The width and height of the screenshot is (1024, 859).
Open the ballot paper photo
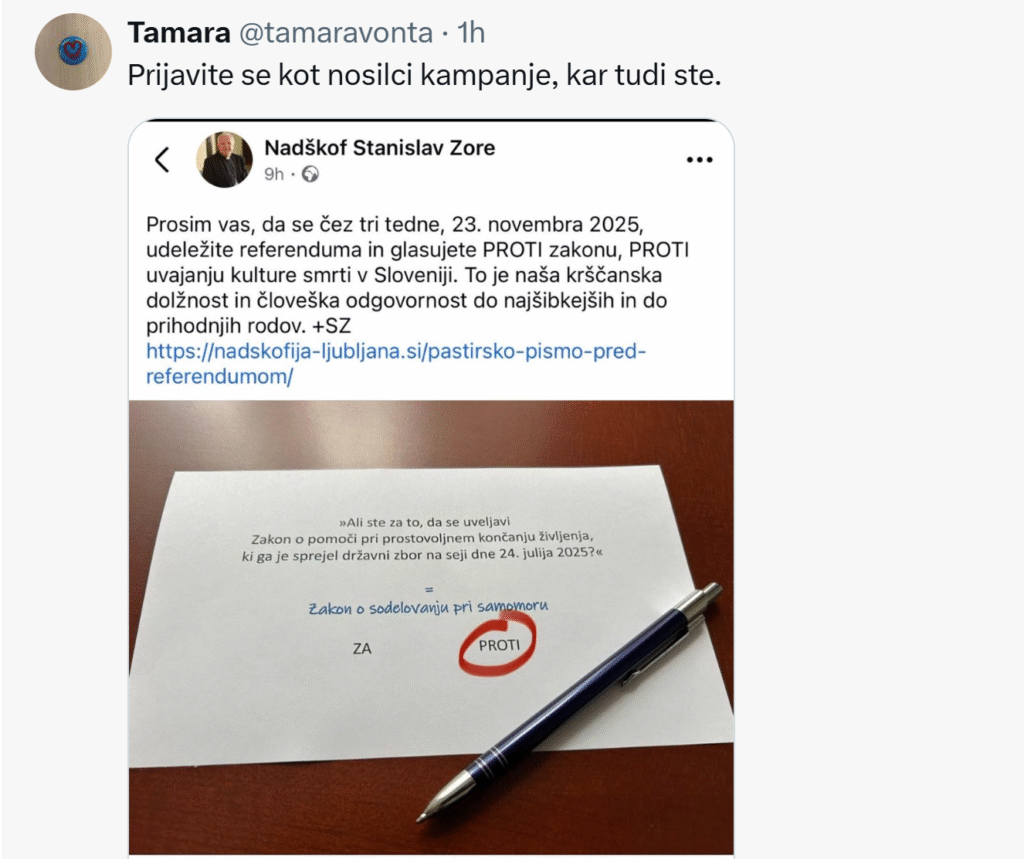431,627
